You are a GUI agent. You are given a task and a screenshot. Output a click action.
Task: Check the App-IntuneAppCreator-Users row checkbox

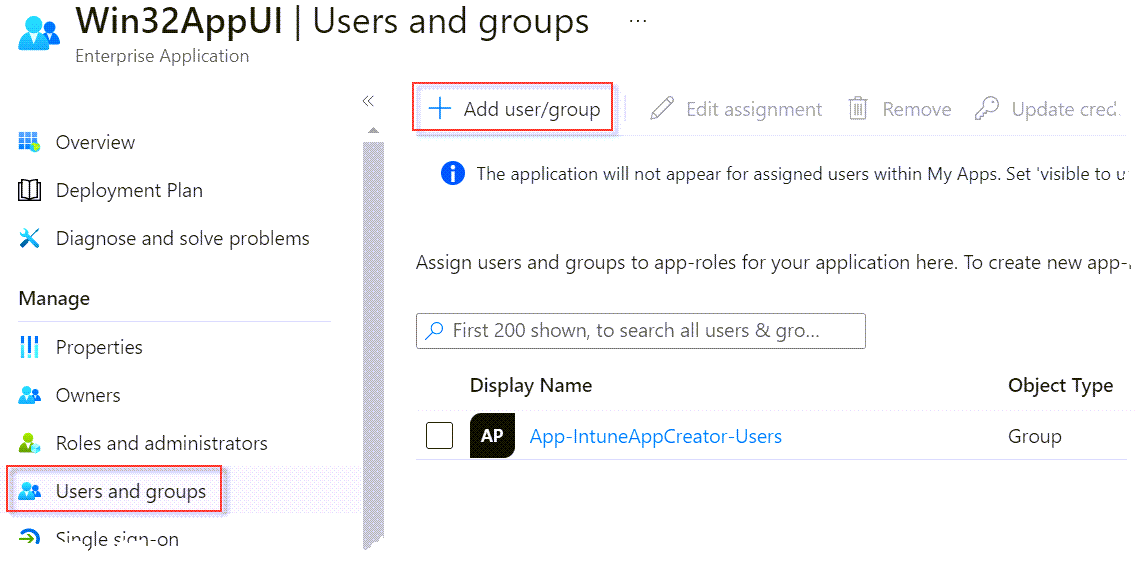pyautogui.click(x=439, y=436)
